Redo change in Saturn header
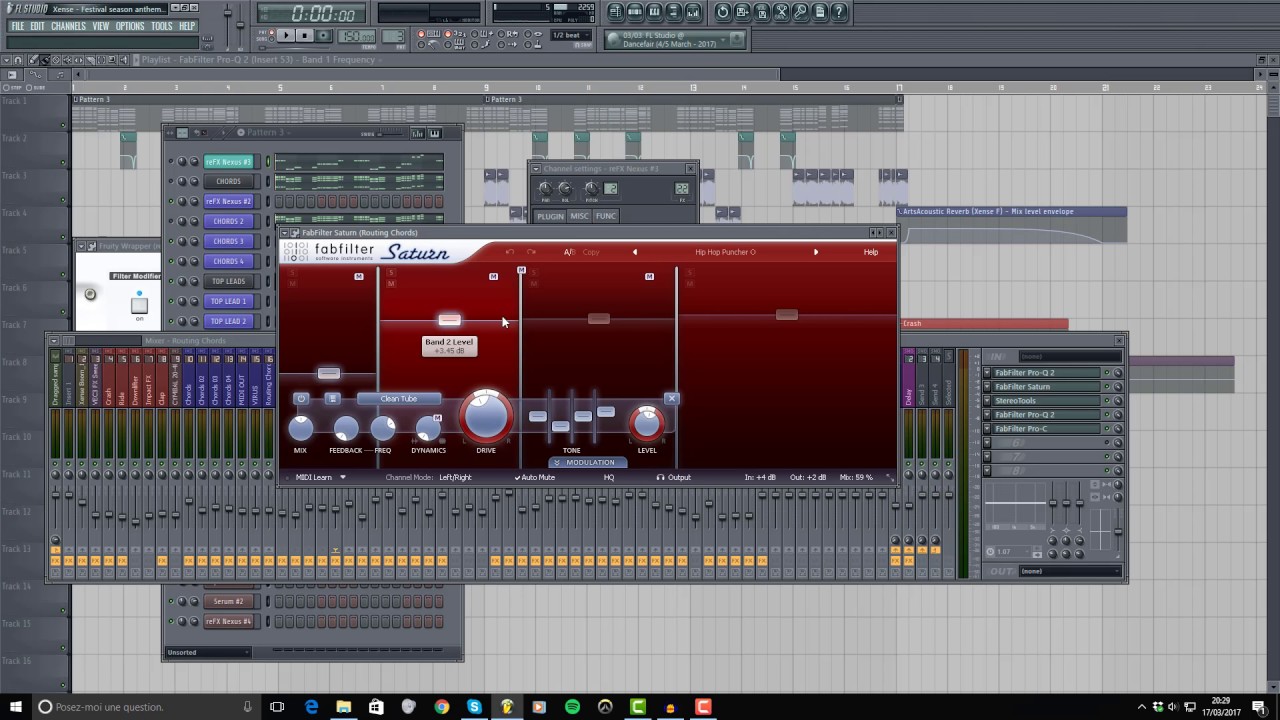Viewport: 1280px width, 720px height. coord(531,252)
